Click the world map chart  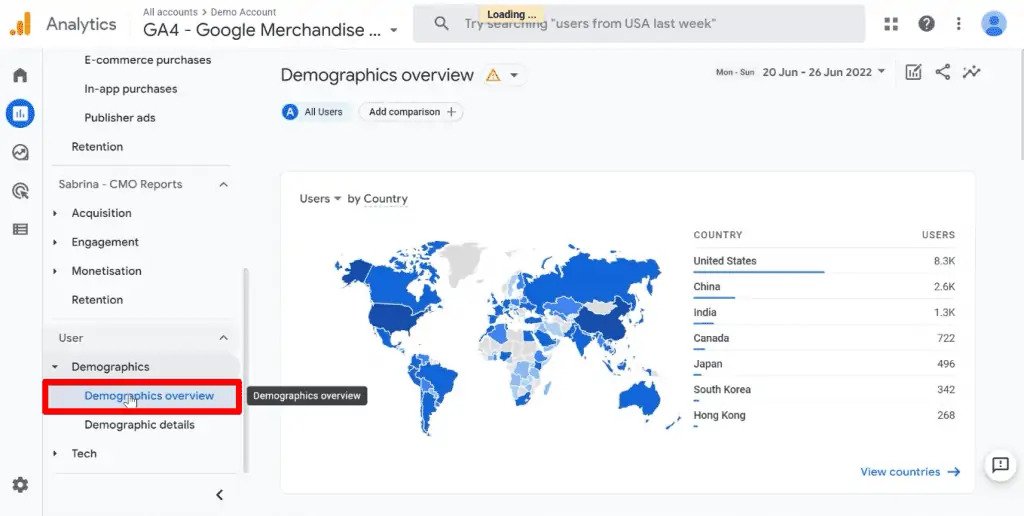pos(507,336)
